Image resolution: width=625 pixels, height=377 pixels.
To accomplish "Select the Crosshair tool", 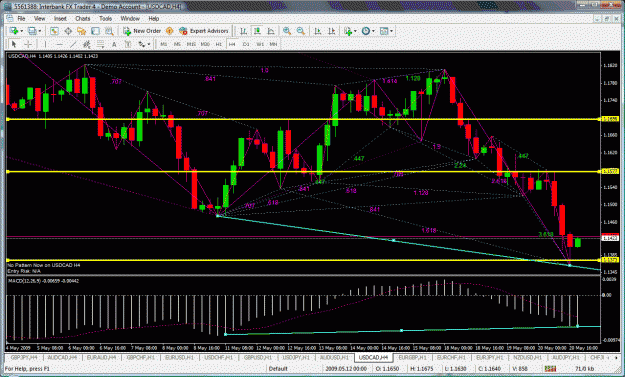I will pos(28,44).
